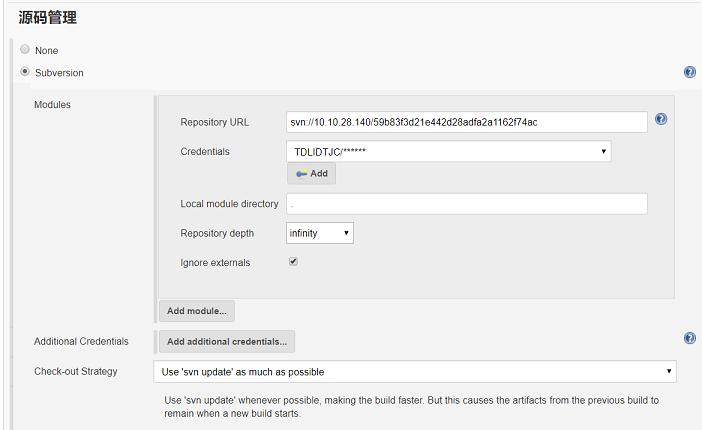Click the 源码管理 section heading
Screen dimensions: 702x430
click(x=47, y=17)
